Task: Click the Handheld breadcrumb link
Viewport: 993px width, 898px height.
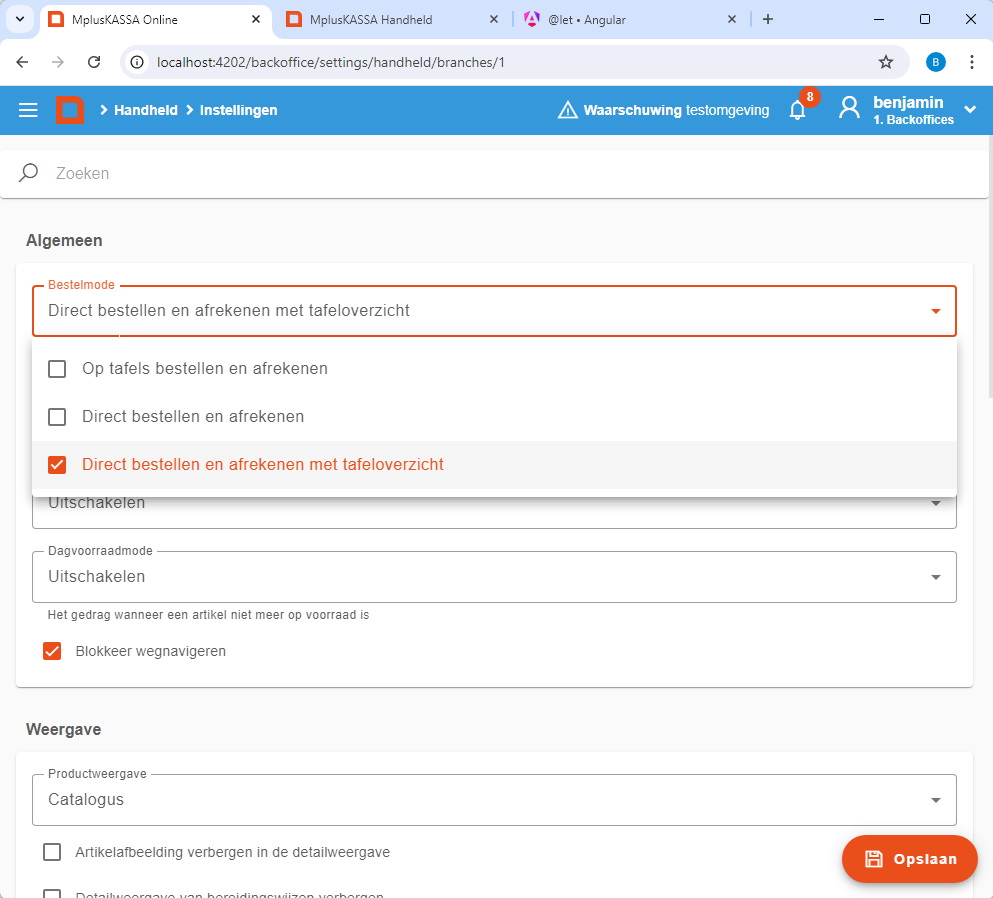Action: pyautogui.click(x=146, y=110)
